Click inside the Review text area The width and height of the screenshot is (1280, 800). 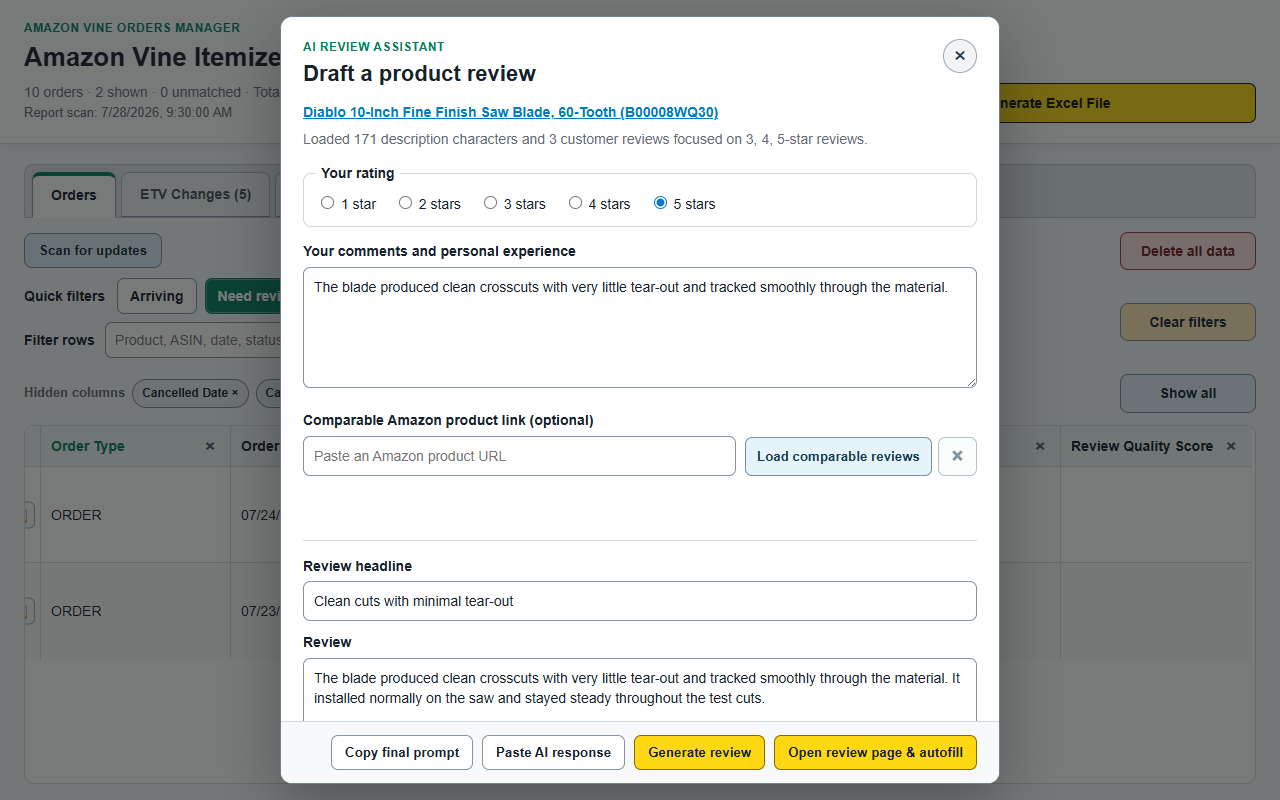[x=640, y=689]
